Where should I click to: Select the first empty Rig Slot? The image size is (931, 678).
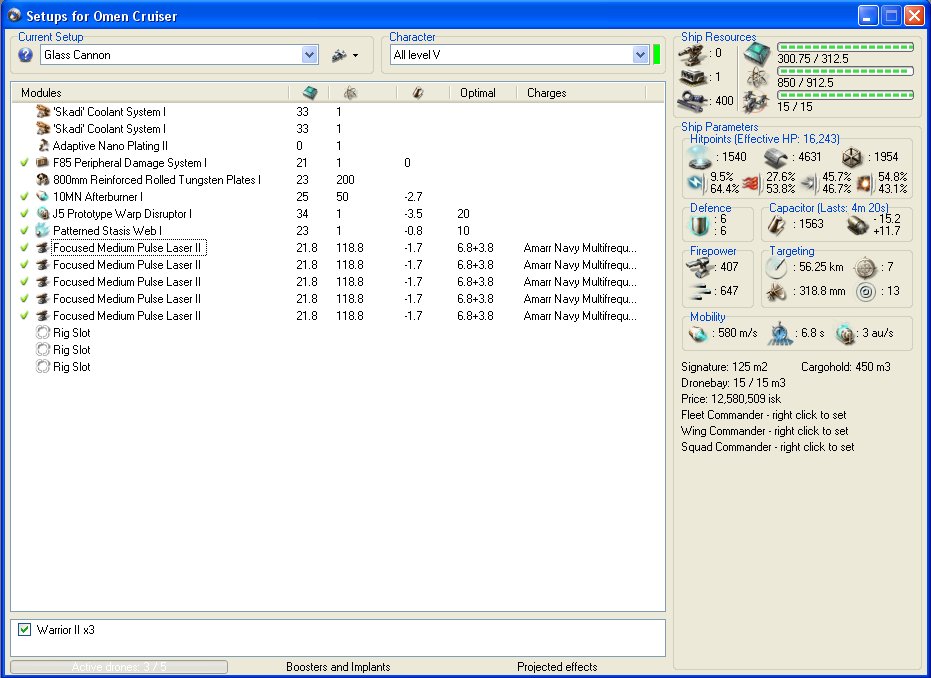pos(71,333)
